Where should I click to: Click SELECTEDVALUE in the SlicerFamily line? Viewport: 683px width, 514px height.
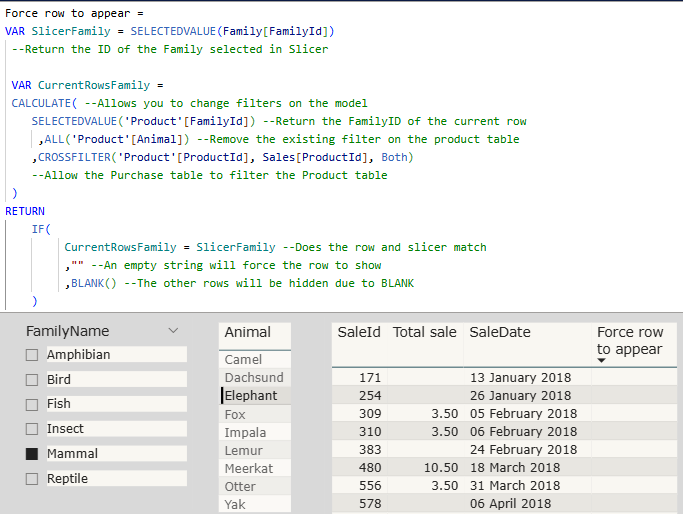(173, 31)
